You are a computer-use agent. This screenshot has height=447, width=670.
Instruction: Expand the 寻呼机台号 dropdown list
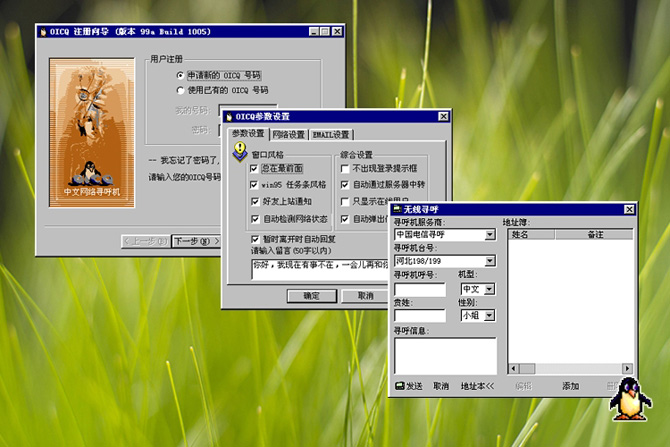pos(490,262)
